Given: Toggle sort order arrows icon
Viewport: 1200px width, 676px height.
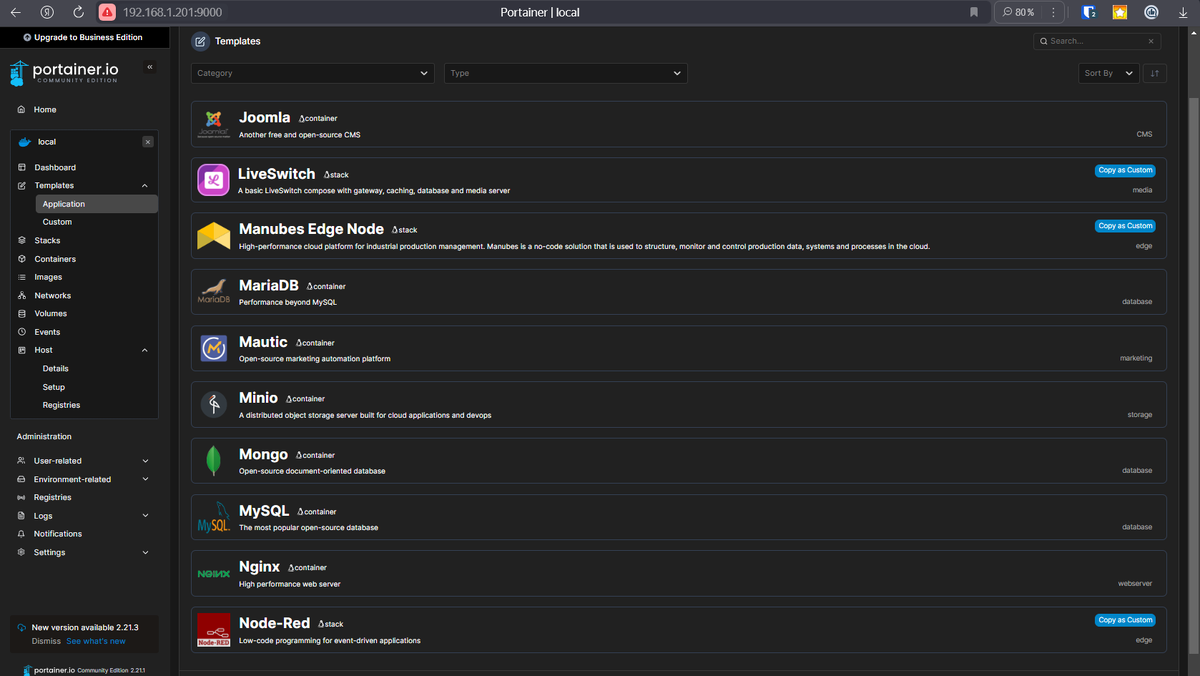Looking at the screenshot, I should [x=1155, y=73].
